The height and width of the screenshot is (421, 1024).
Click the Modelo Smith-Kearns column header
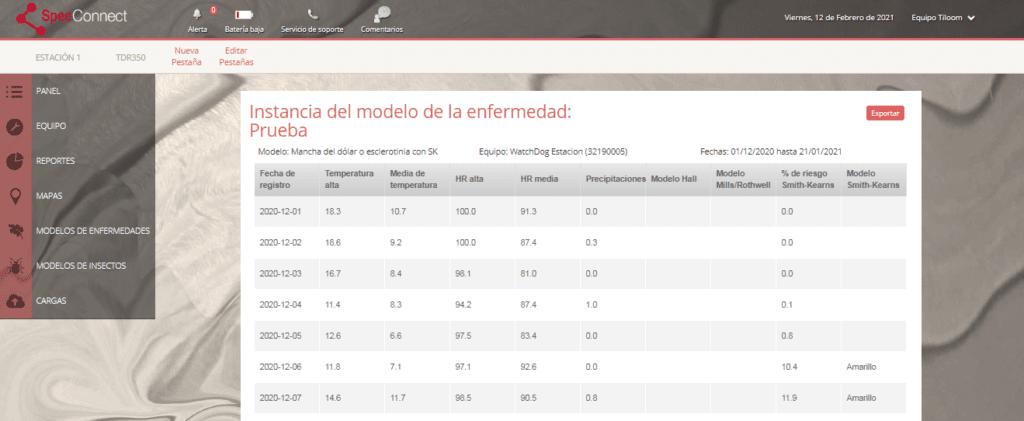click(x=872, y=179)
